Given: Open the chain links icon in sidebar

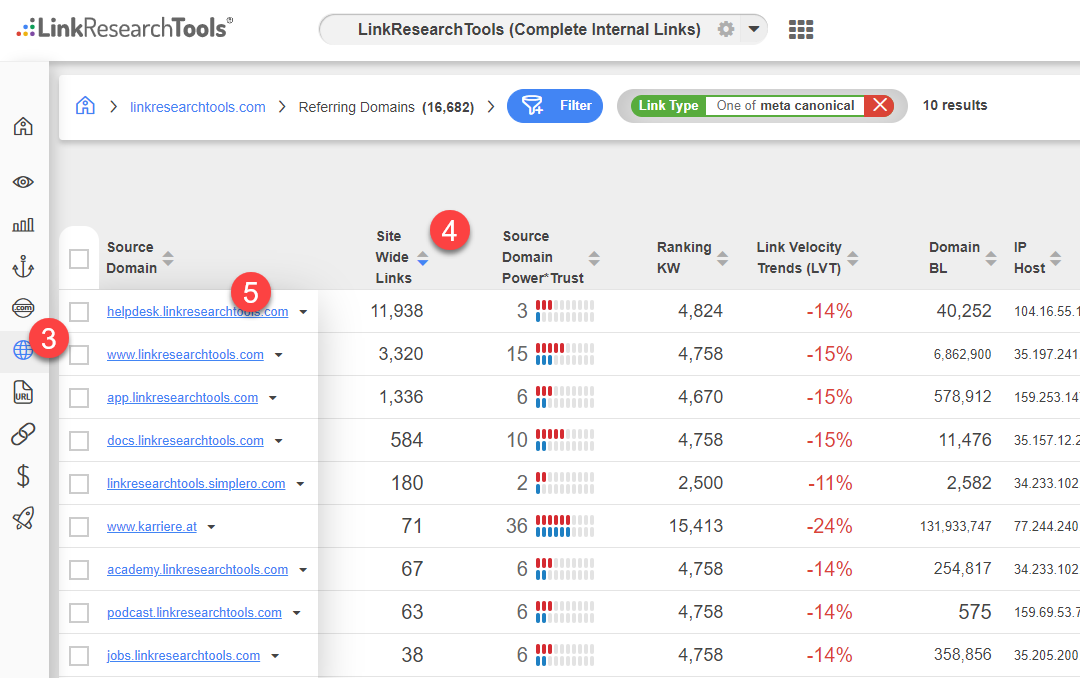Looking at the screenshot, I should coord(23,434).
